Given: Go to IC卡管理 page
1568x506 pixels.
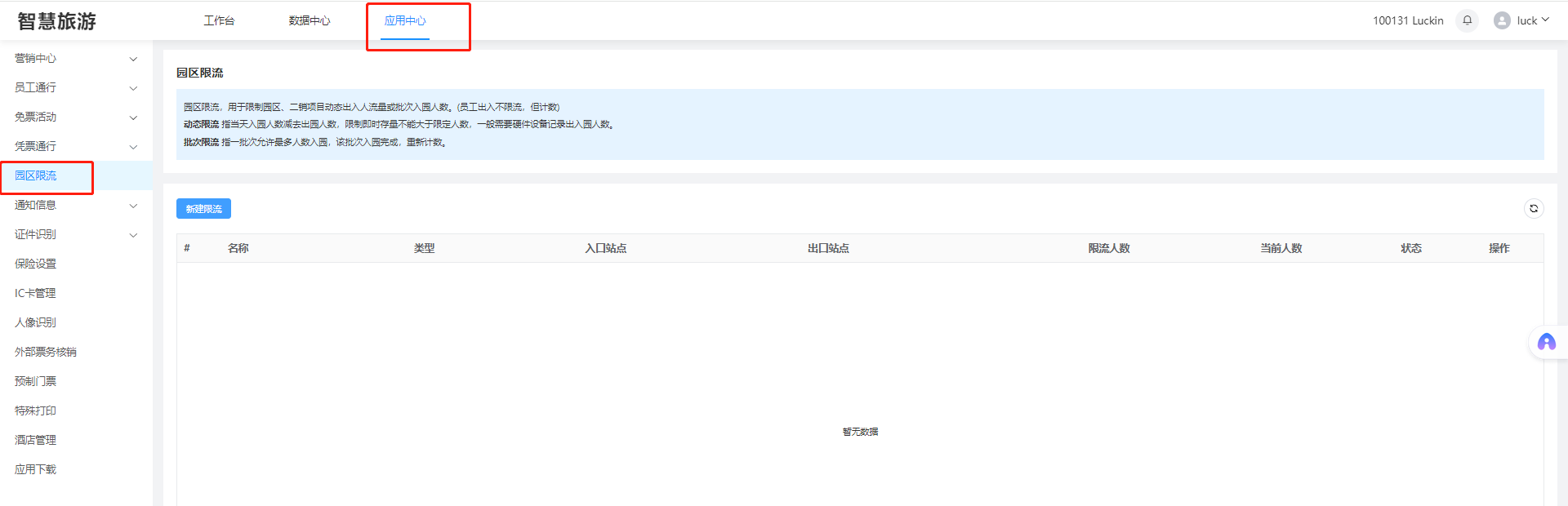Looking at the screenshot, I should pyautogui.click(x=36, y=294).
